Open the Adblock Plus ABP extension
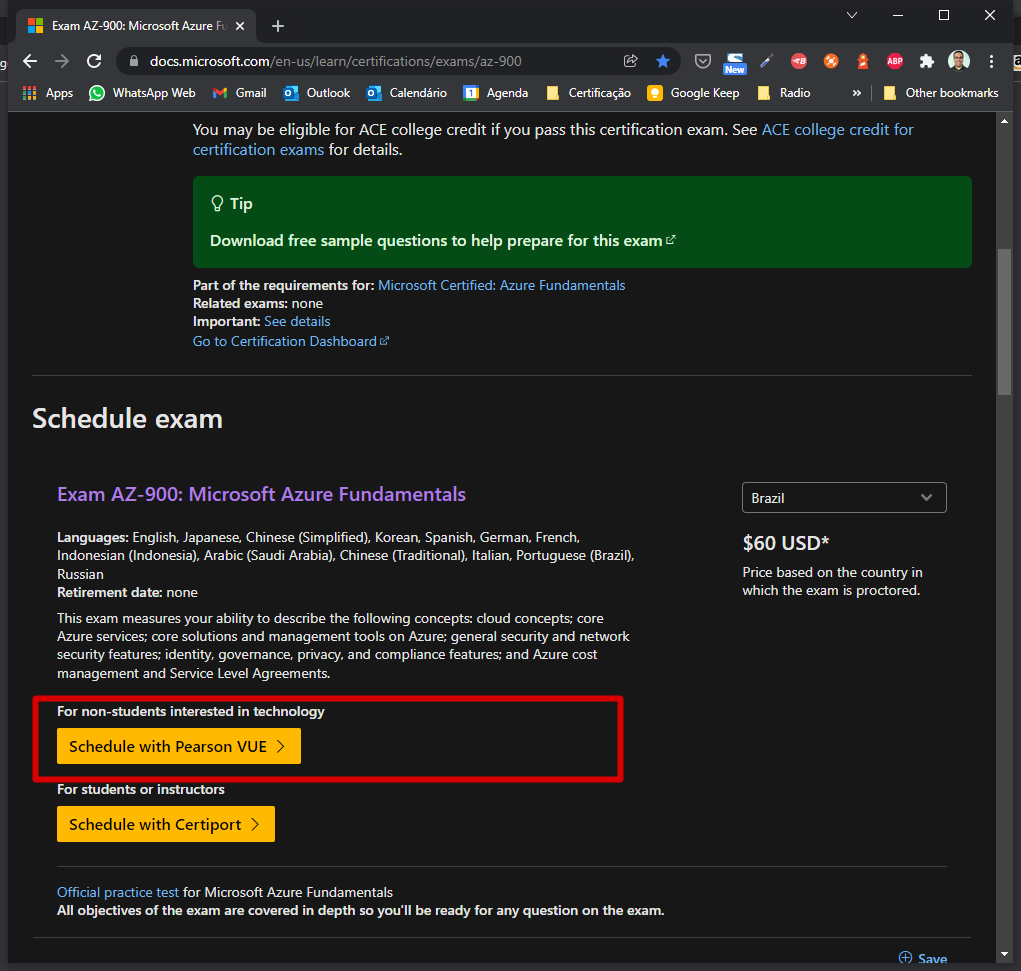The height and width of the screenshot is (971, 1021). pos(895,61)
